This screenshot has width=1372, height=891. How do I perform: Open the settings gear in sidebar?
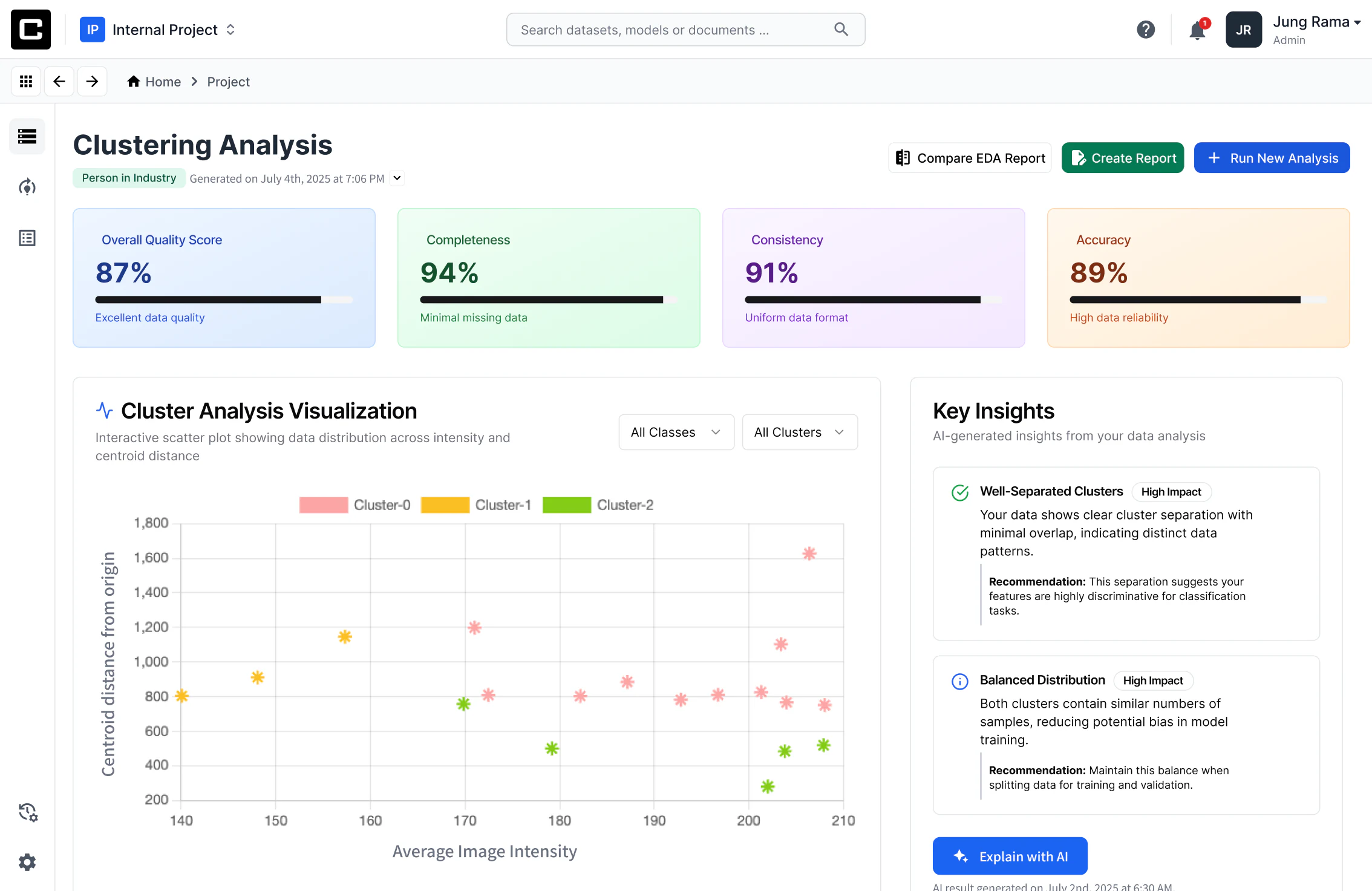[x=27, y=862]
